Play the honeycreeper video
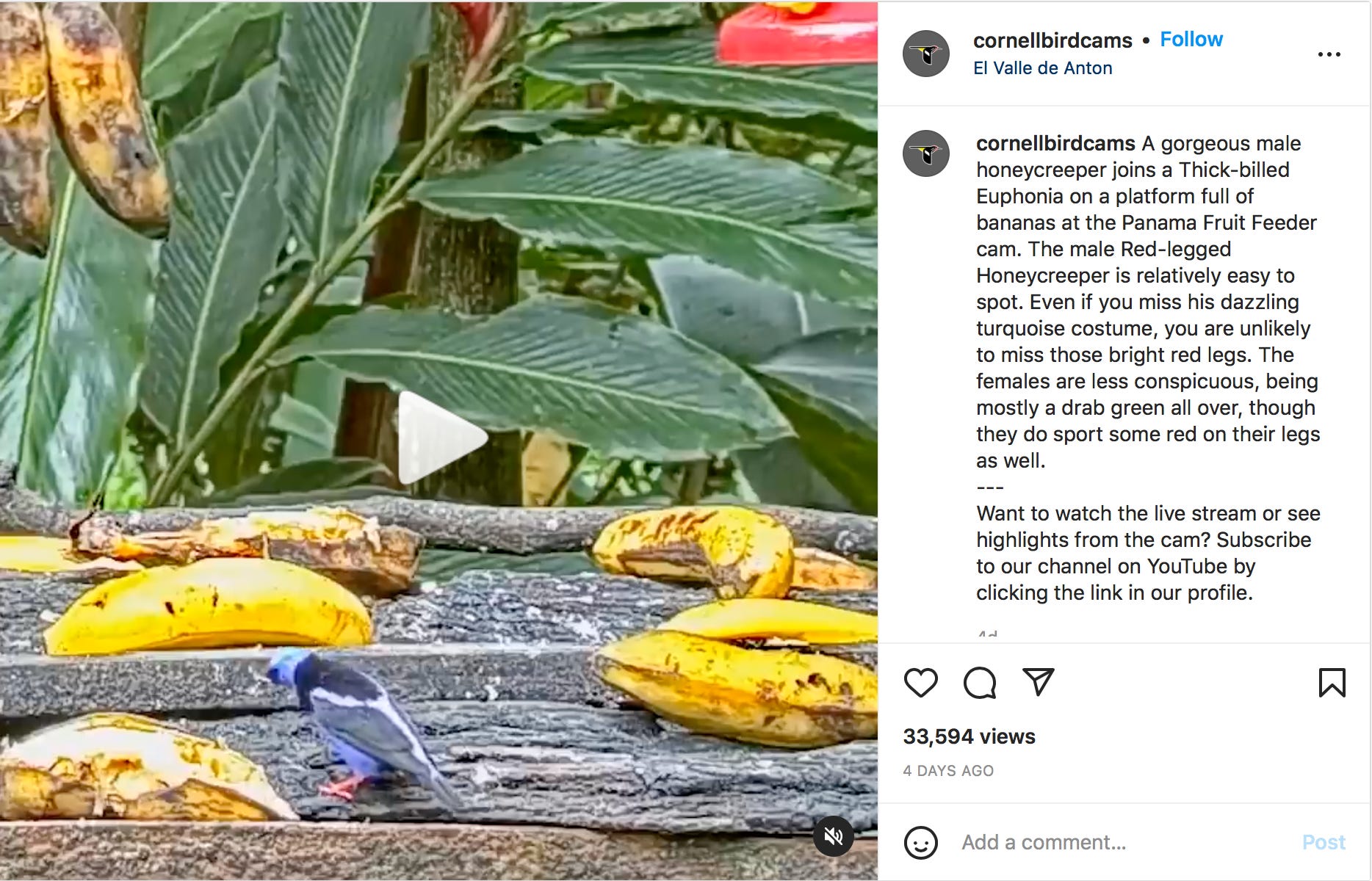1372x881 pixels. click(441, 438)
